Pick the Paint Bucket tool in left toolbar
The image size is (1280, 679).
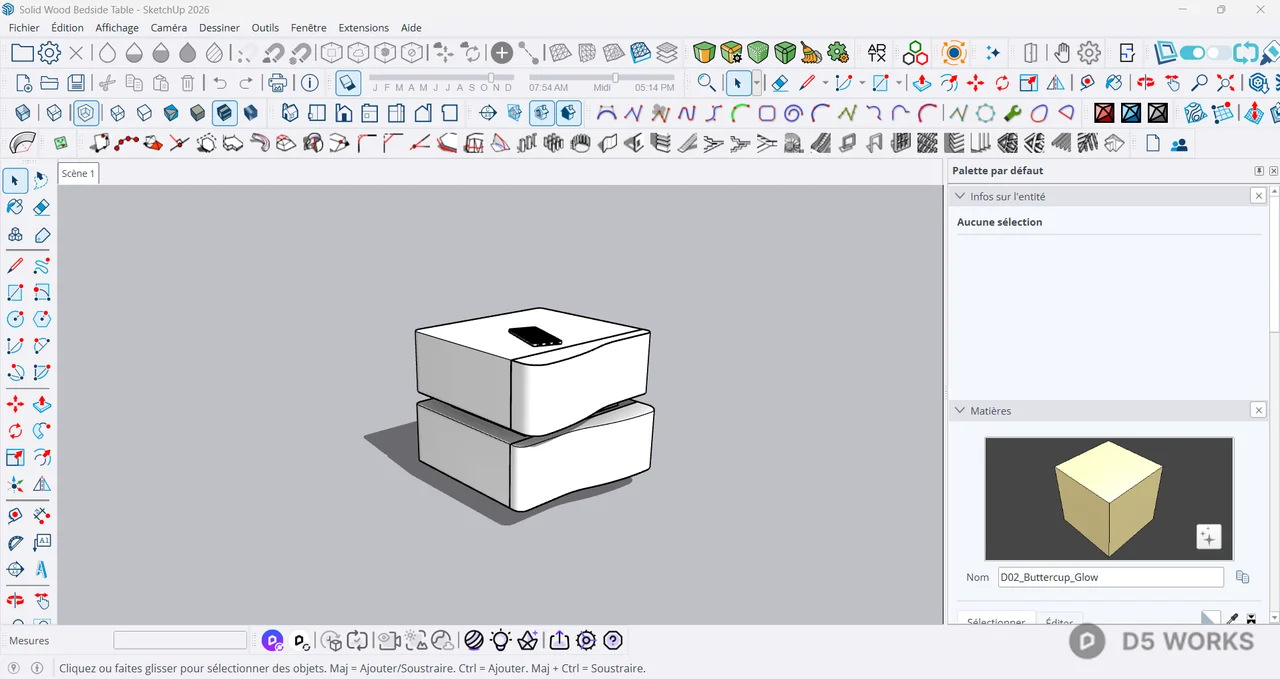[15, 207]
